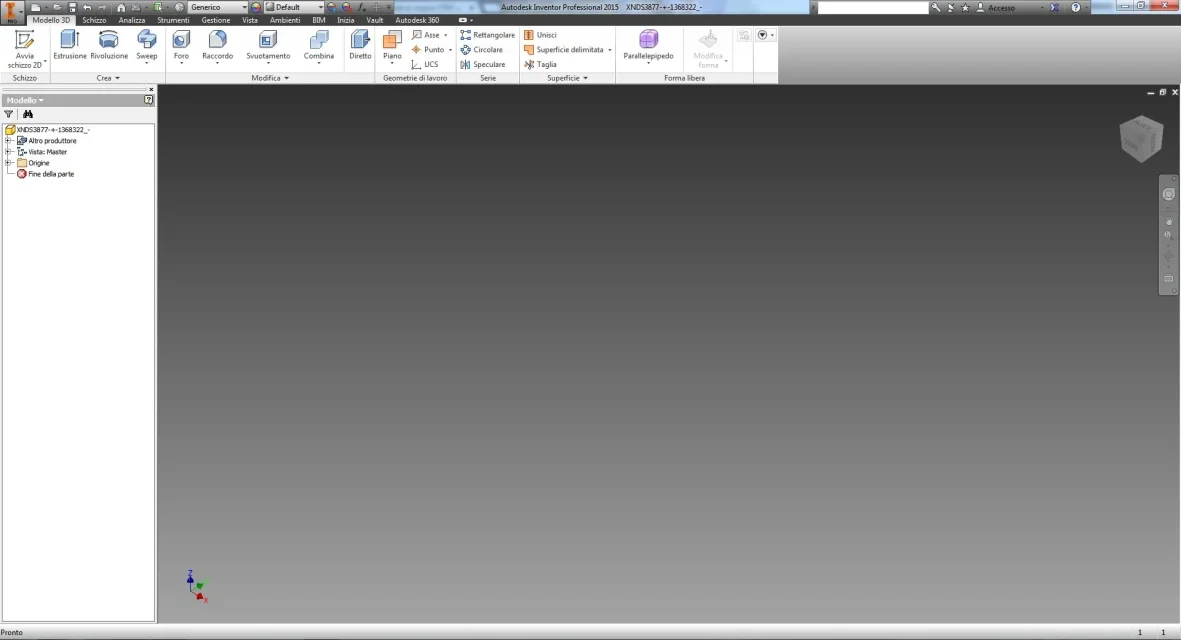Viewport: 1181px width, 640px height.
Task: Click the ViewCube in the viewport corner
Action: coord(1140,138)
